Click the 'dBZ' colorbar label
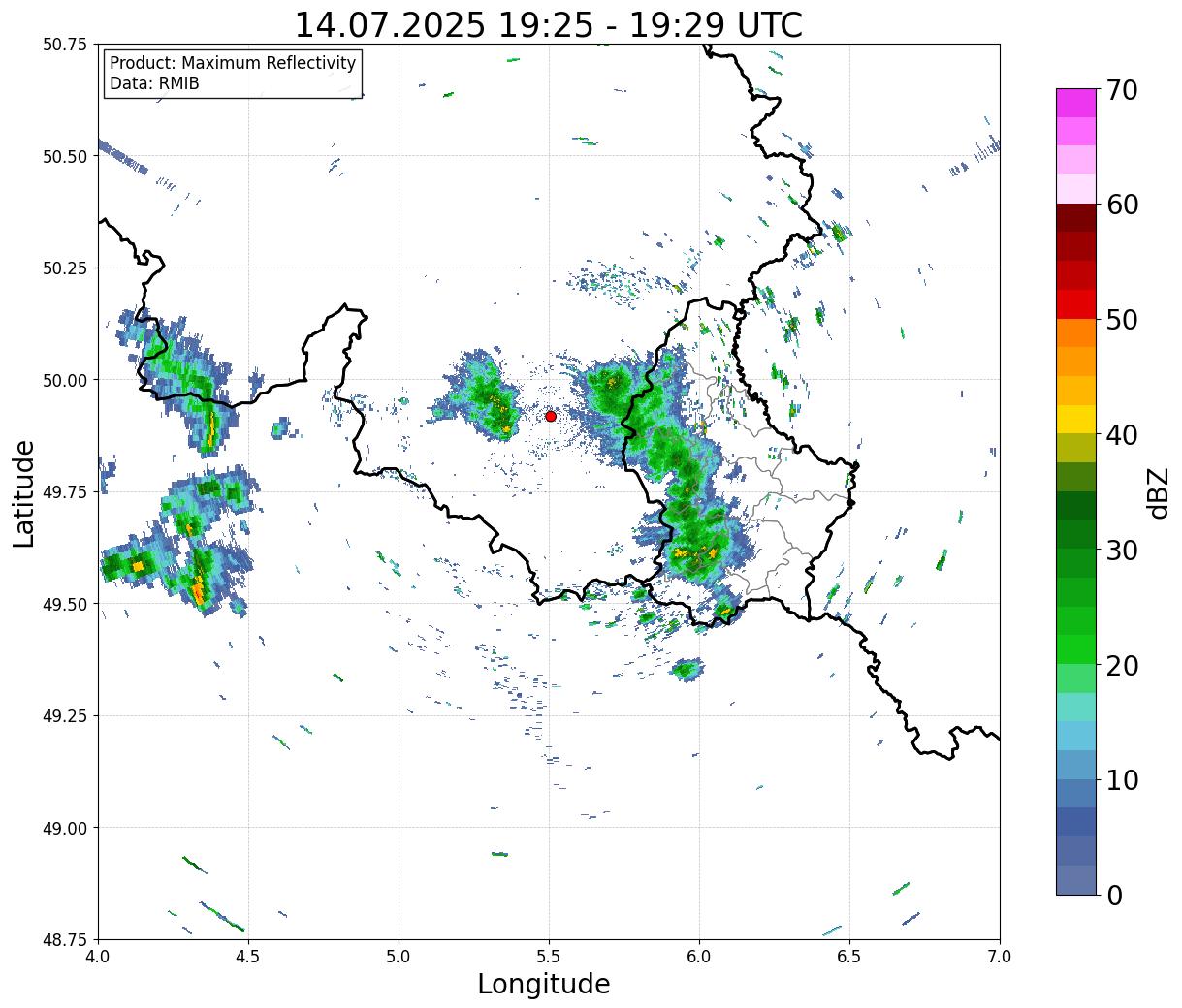The width and height of the screenshot is (1182, 1008). point(1159,492)
